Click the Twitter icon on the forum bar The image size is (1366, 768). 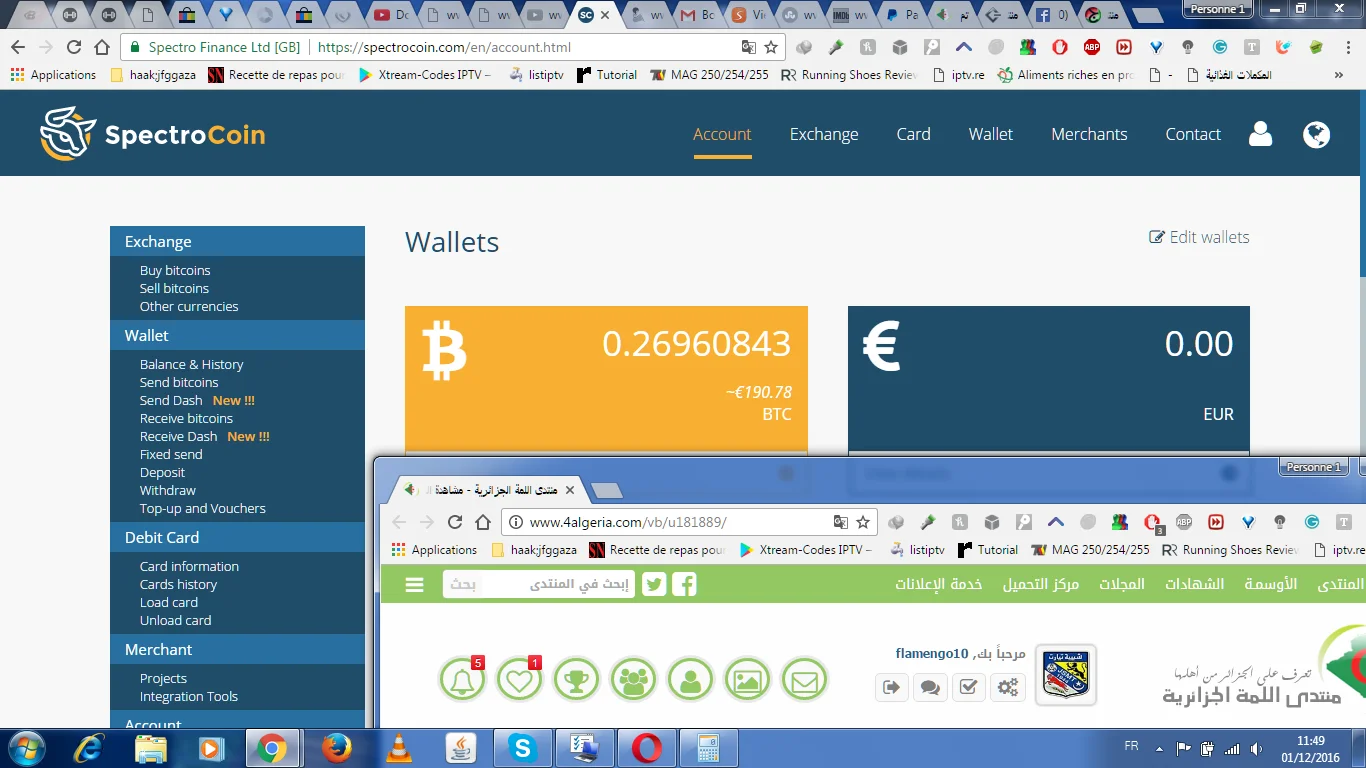654,584
